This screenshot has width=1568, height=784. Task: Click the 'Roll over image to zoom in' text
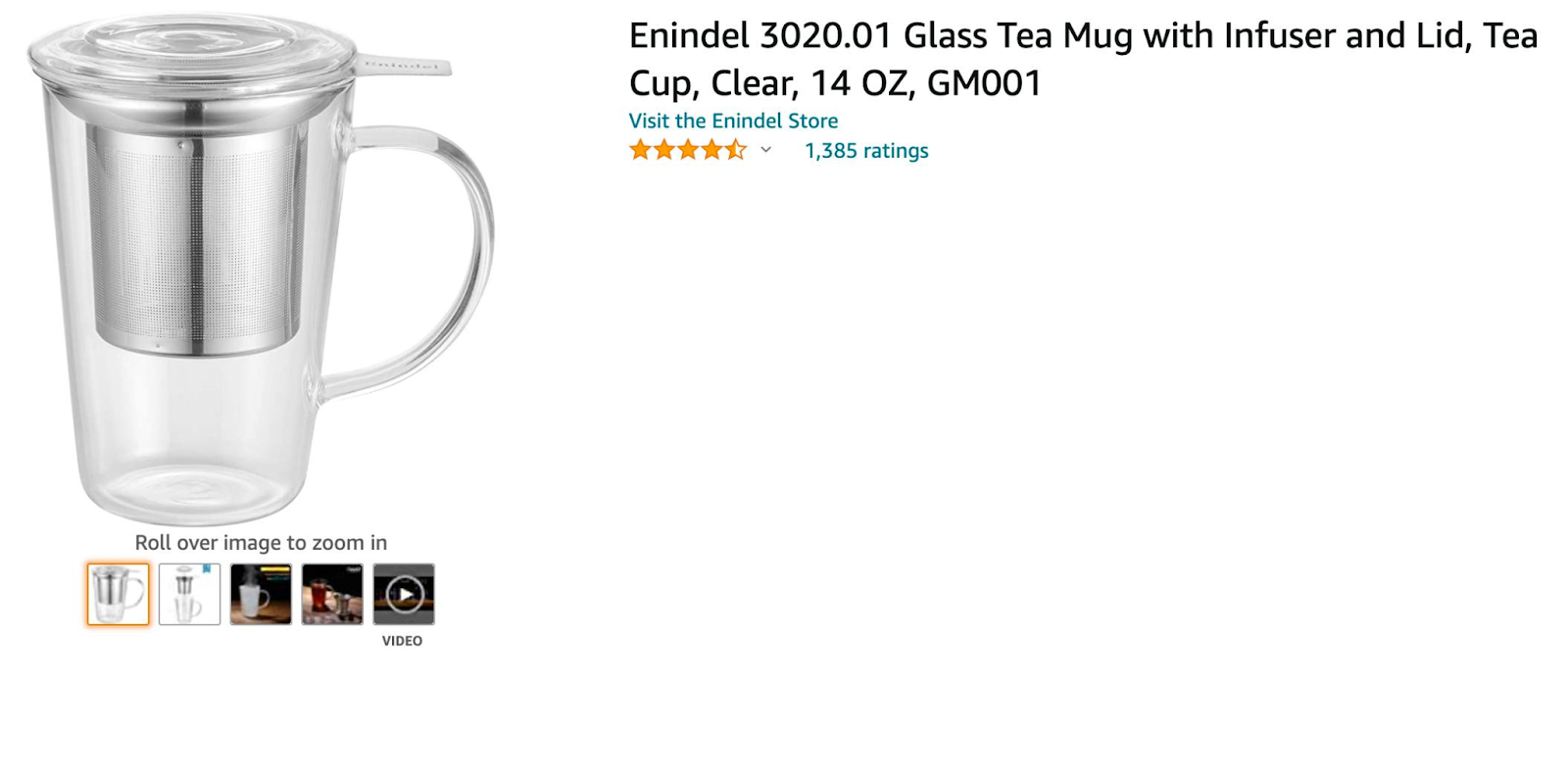tap(261, 543)
